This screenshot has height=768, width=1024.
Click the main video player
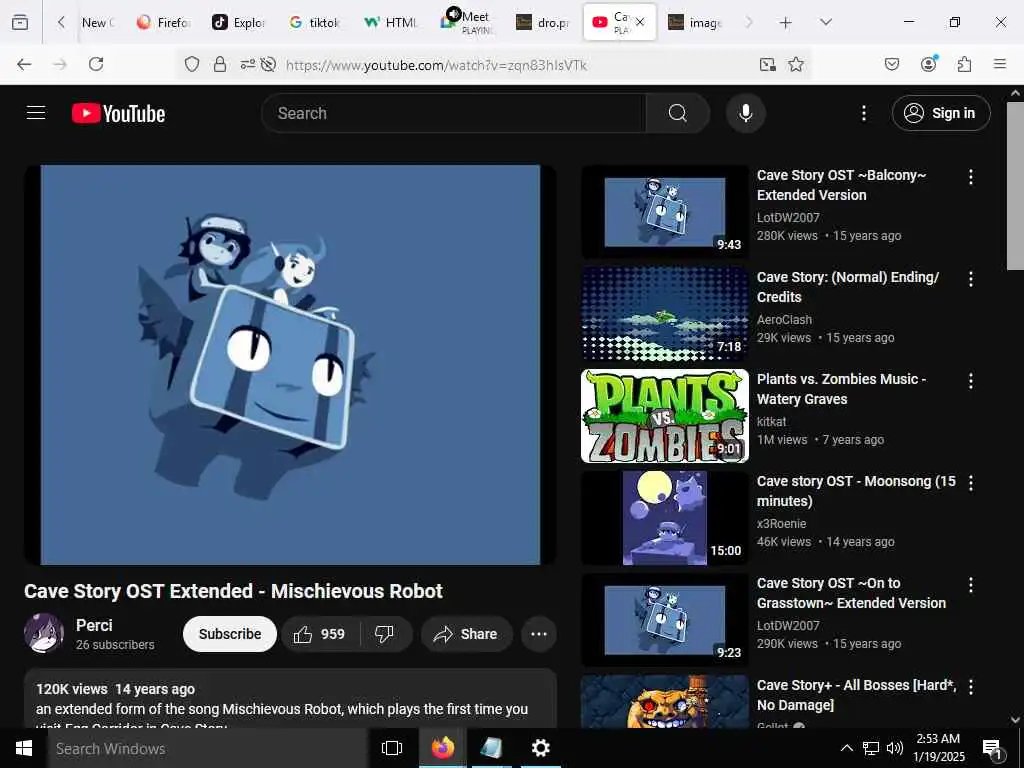point(291,364)
